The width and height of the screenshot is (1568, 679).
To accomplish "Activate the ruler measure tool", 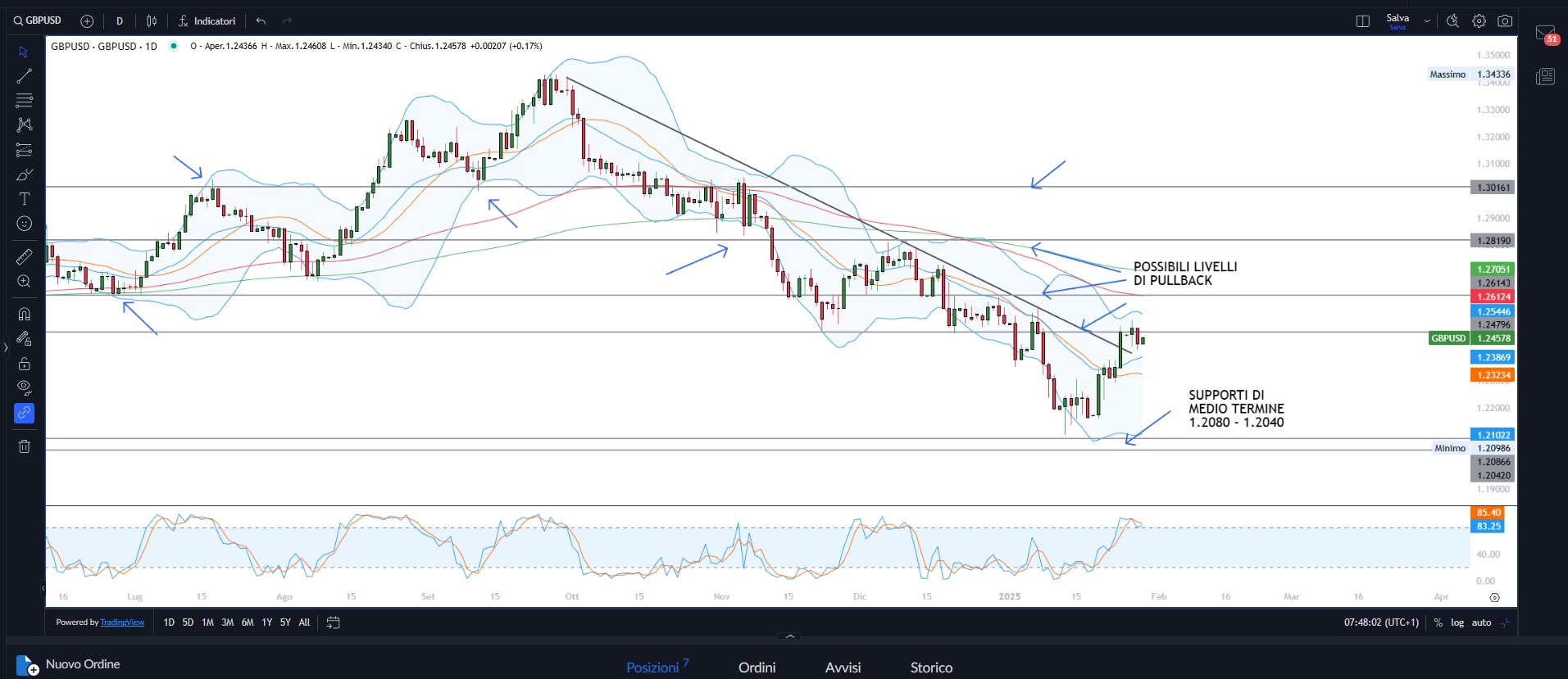I will coord(25,257).
